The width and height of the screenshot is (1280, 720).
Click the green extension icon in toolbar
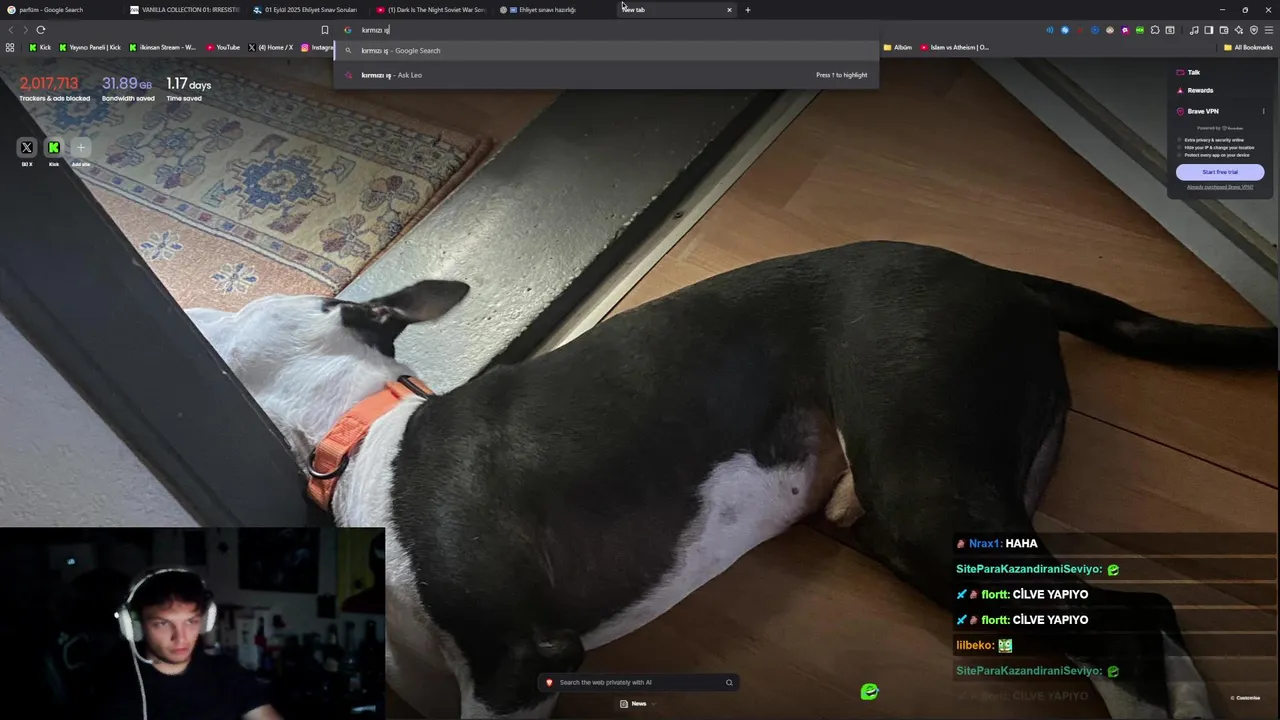1140,30
